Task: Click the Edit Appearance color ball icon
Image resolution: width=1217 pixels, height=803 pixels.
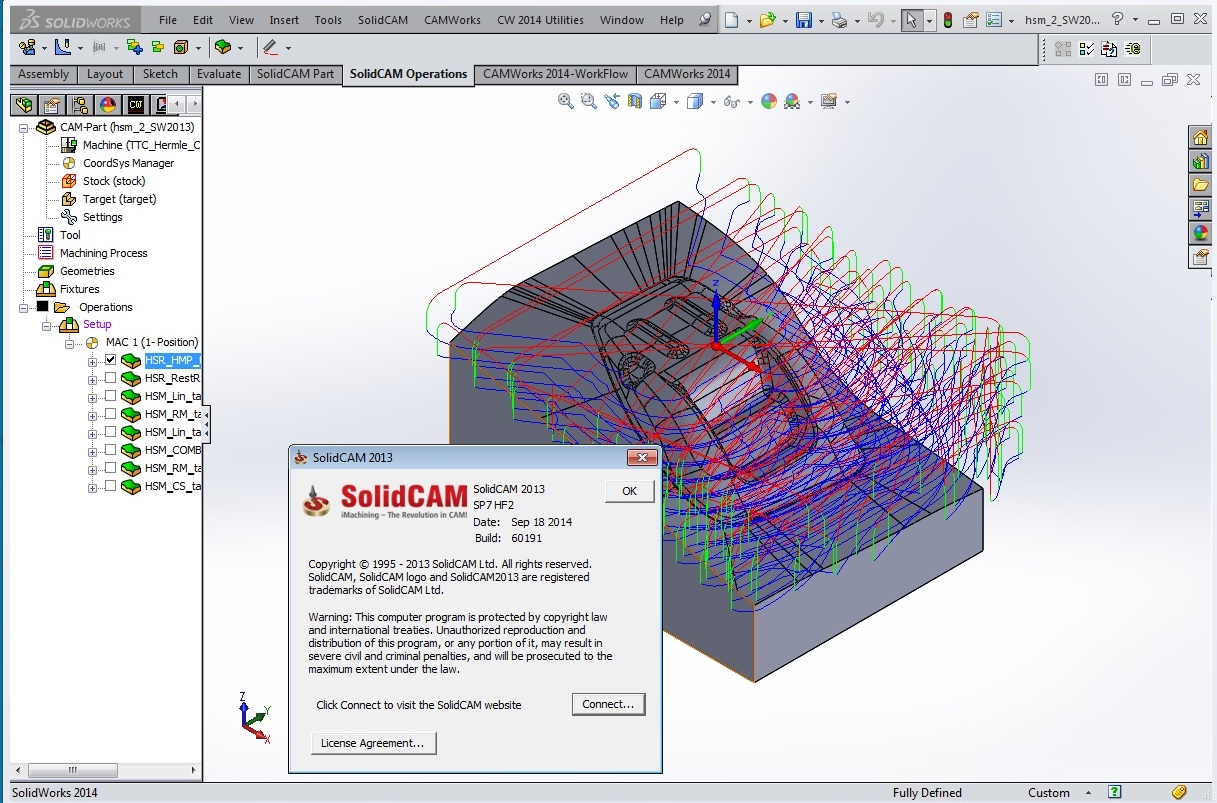Action: point(768,101)
